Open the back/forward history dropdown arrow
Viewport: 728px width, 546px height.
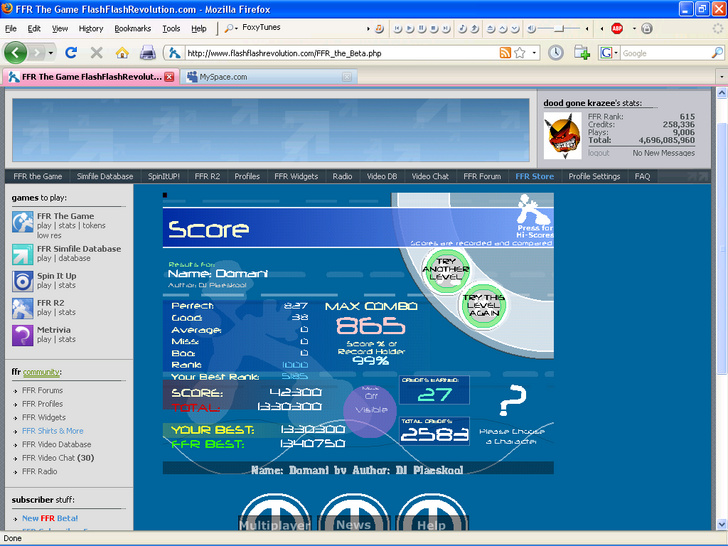[51, 53]
